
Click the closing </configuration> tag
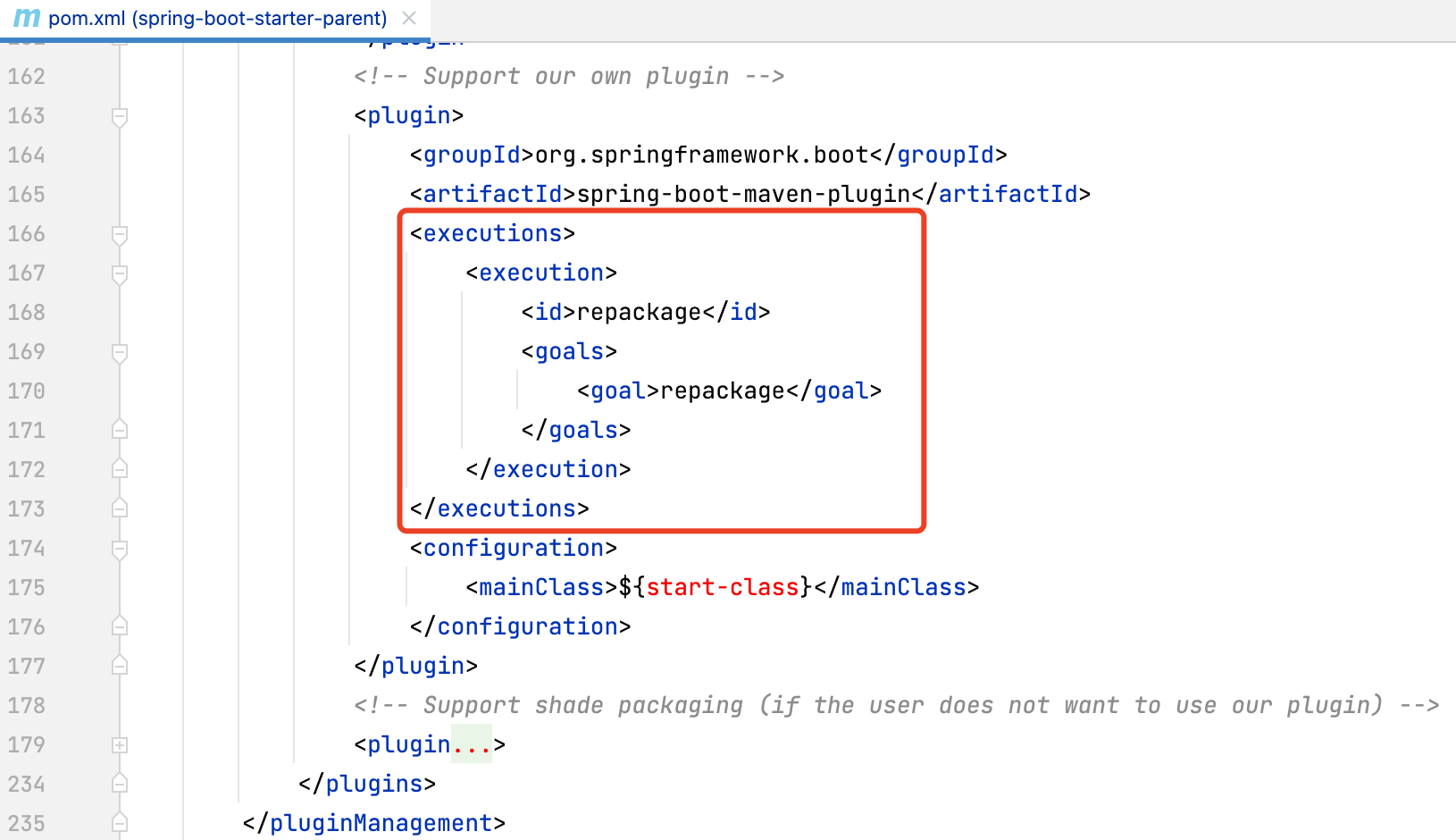[x=521, y=627]
